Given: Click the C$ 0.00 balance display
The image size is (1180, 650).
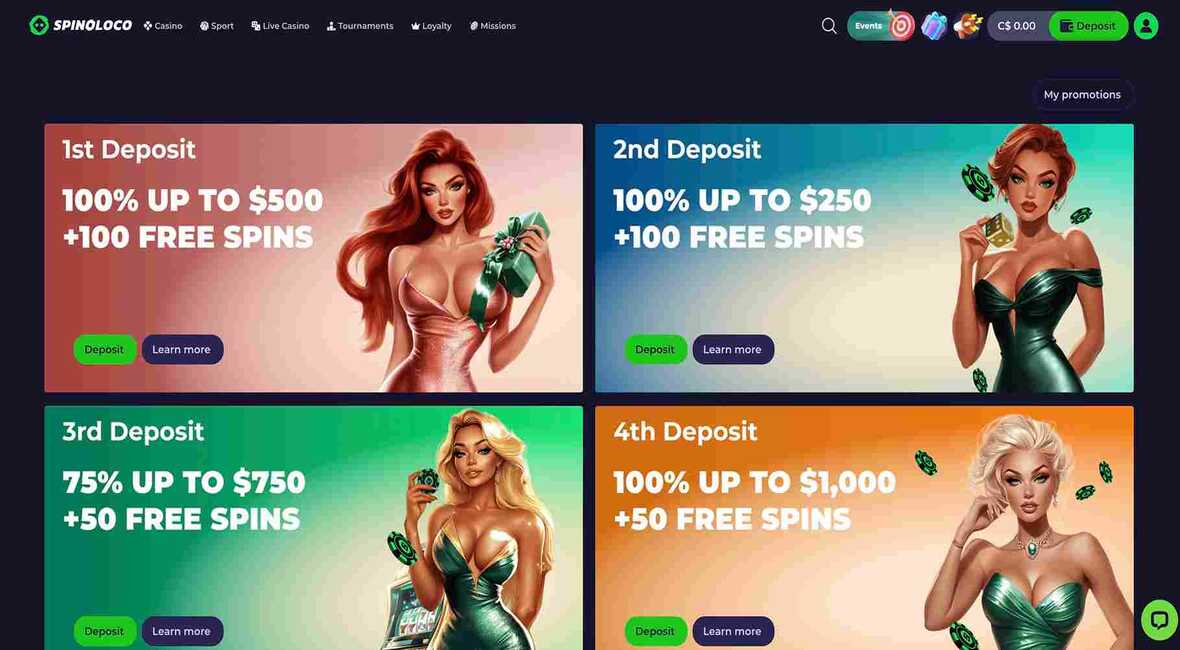Looking at the screenshot, I should (x=1017, y=26).
